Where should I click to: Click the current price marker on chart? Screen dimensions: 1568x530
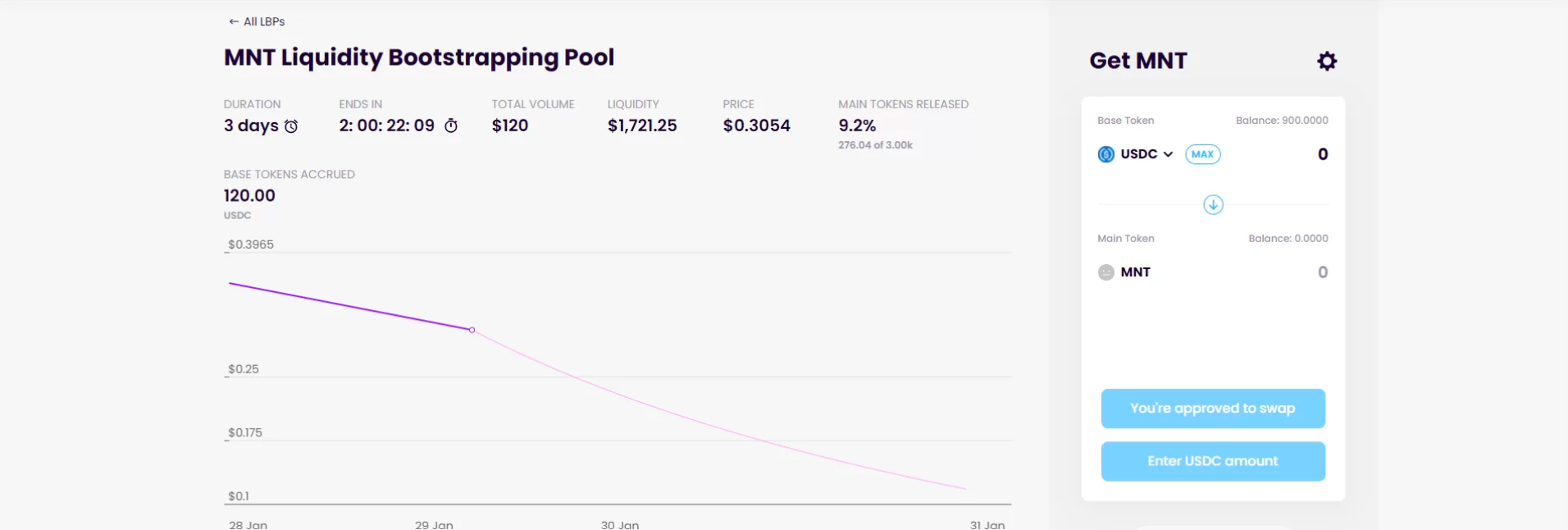(472, 330)
